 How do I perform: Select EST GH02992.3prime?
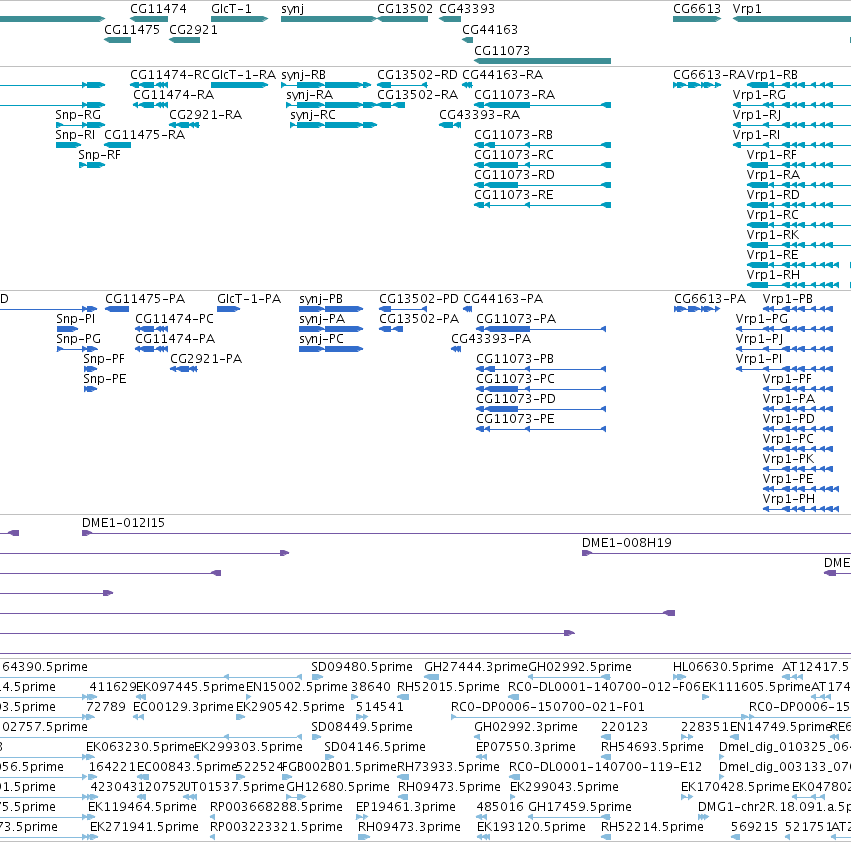[477, 737]
